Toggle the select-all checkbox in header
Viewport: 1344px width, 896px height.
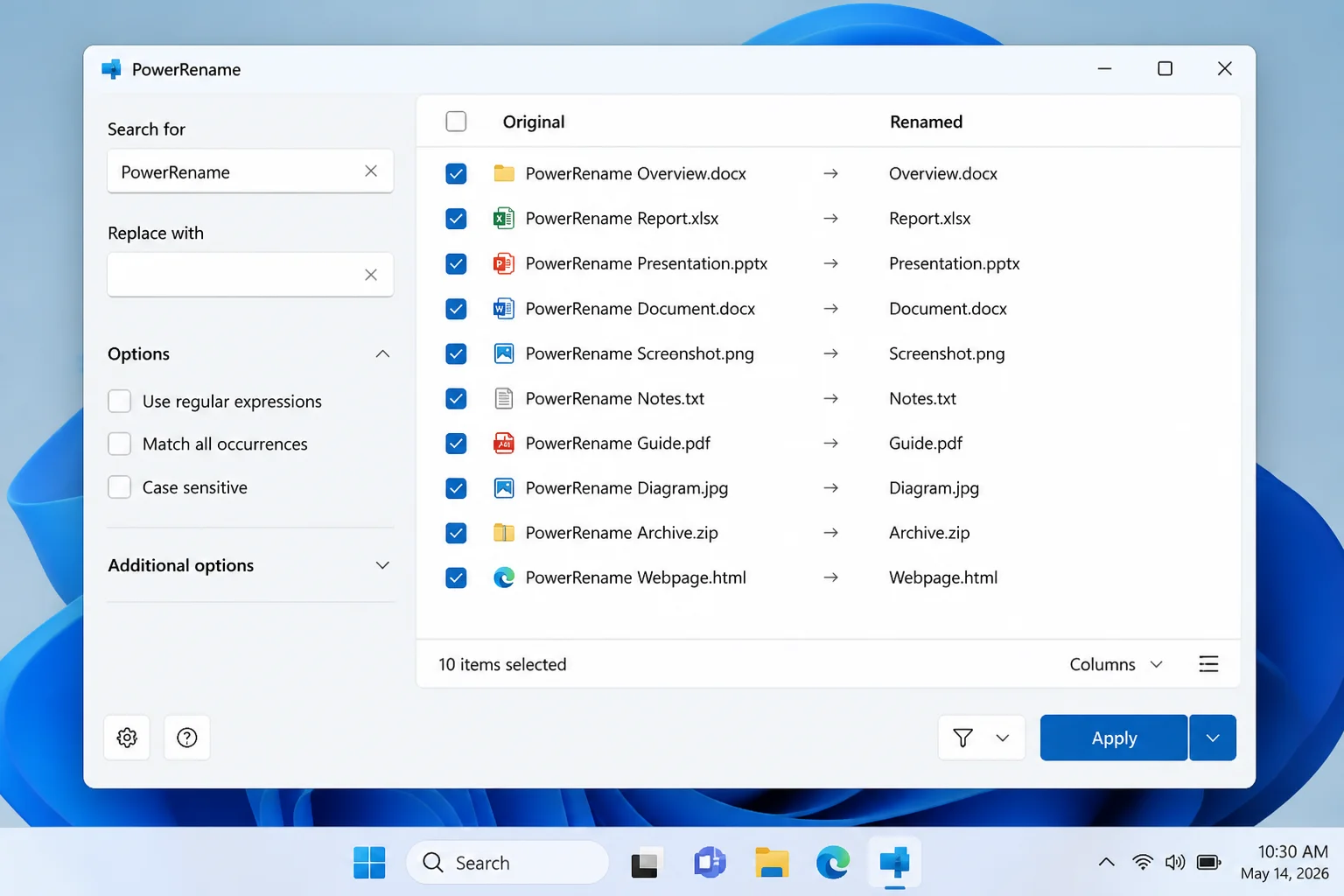456,122
